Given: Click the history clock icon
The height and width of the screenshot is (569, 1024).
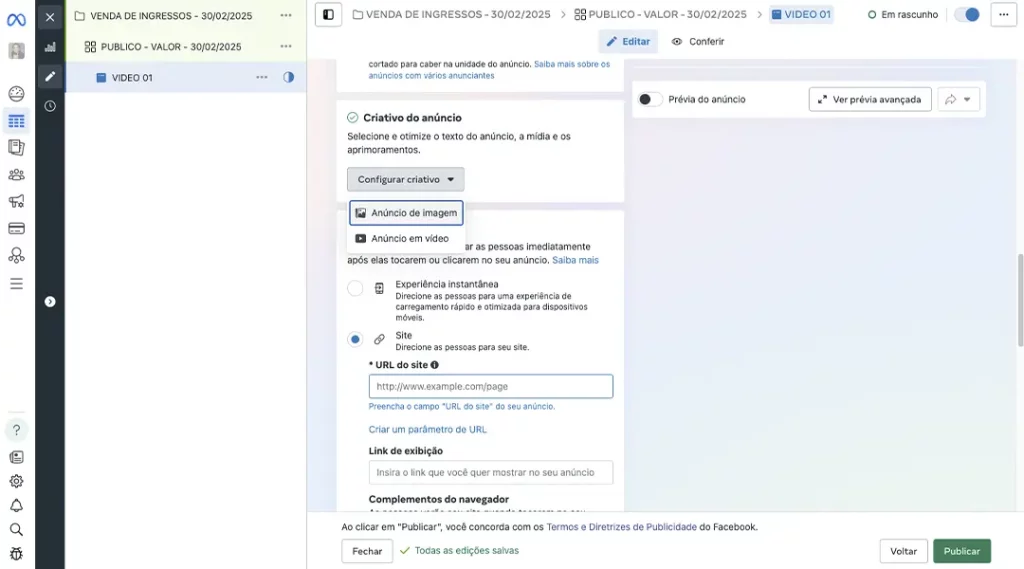Looking at the screenshot, I should tap(50, 106).
